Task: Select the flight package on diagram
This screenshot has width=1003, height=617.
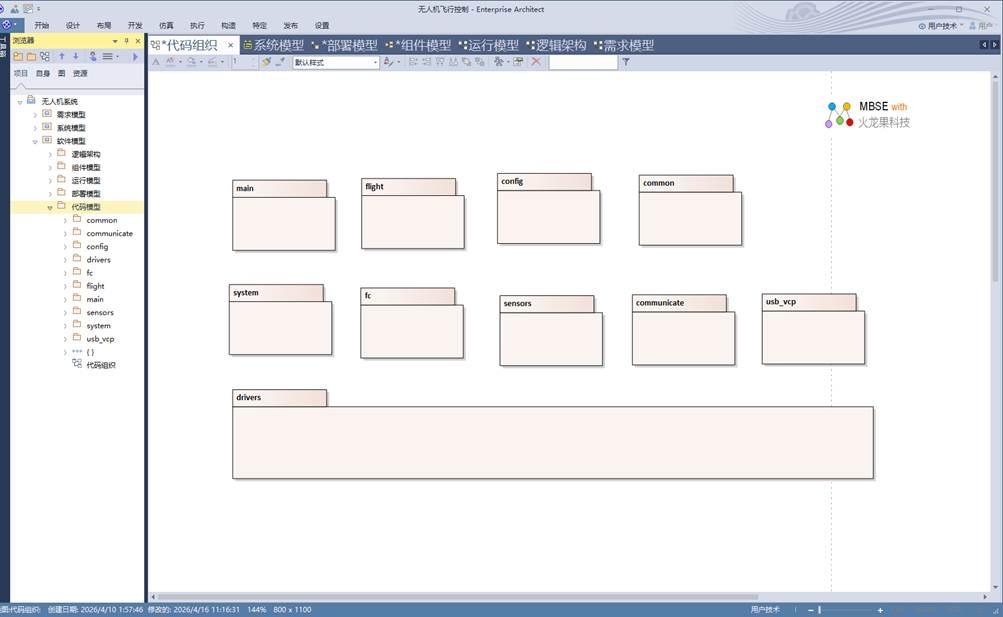Action: click(x=412, y=220)
